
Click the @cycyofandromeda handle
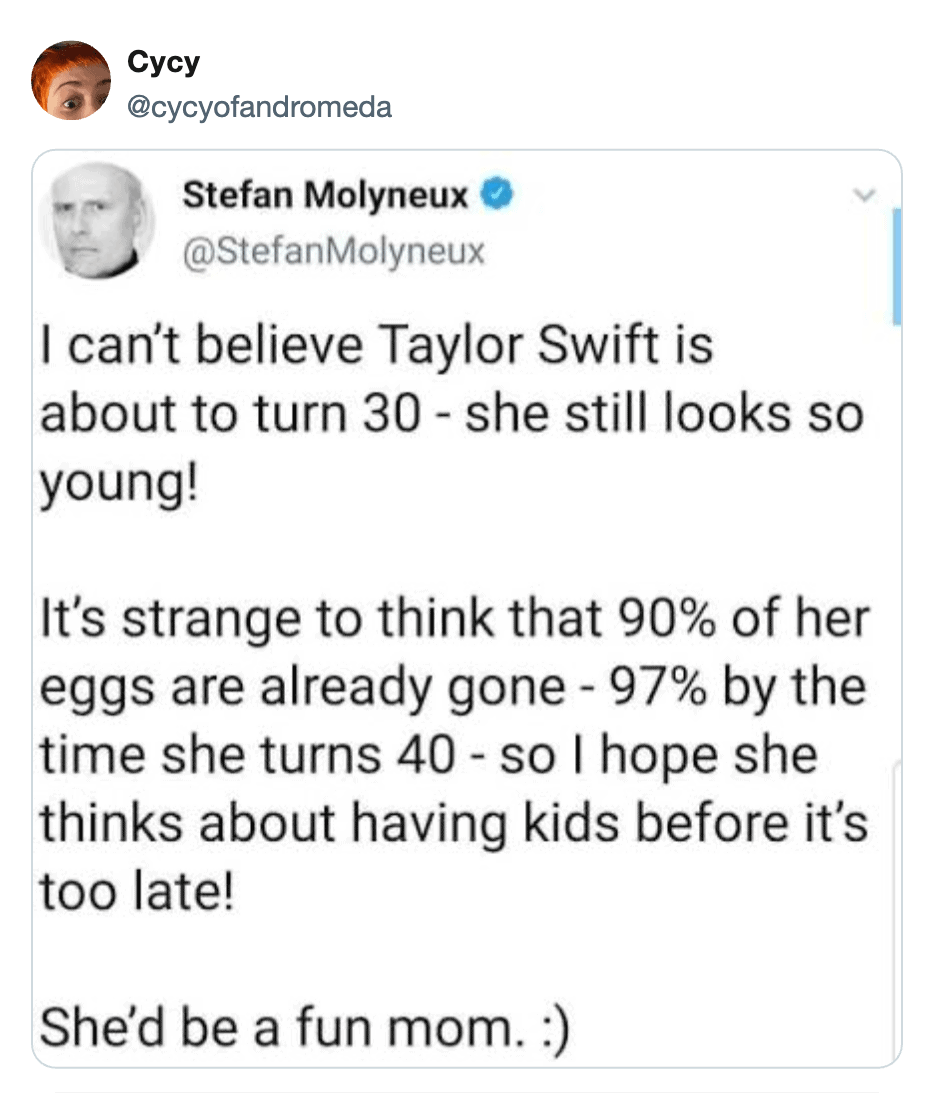(260, 106)
